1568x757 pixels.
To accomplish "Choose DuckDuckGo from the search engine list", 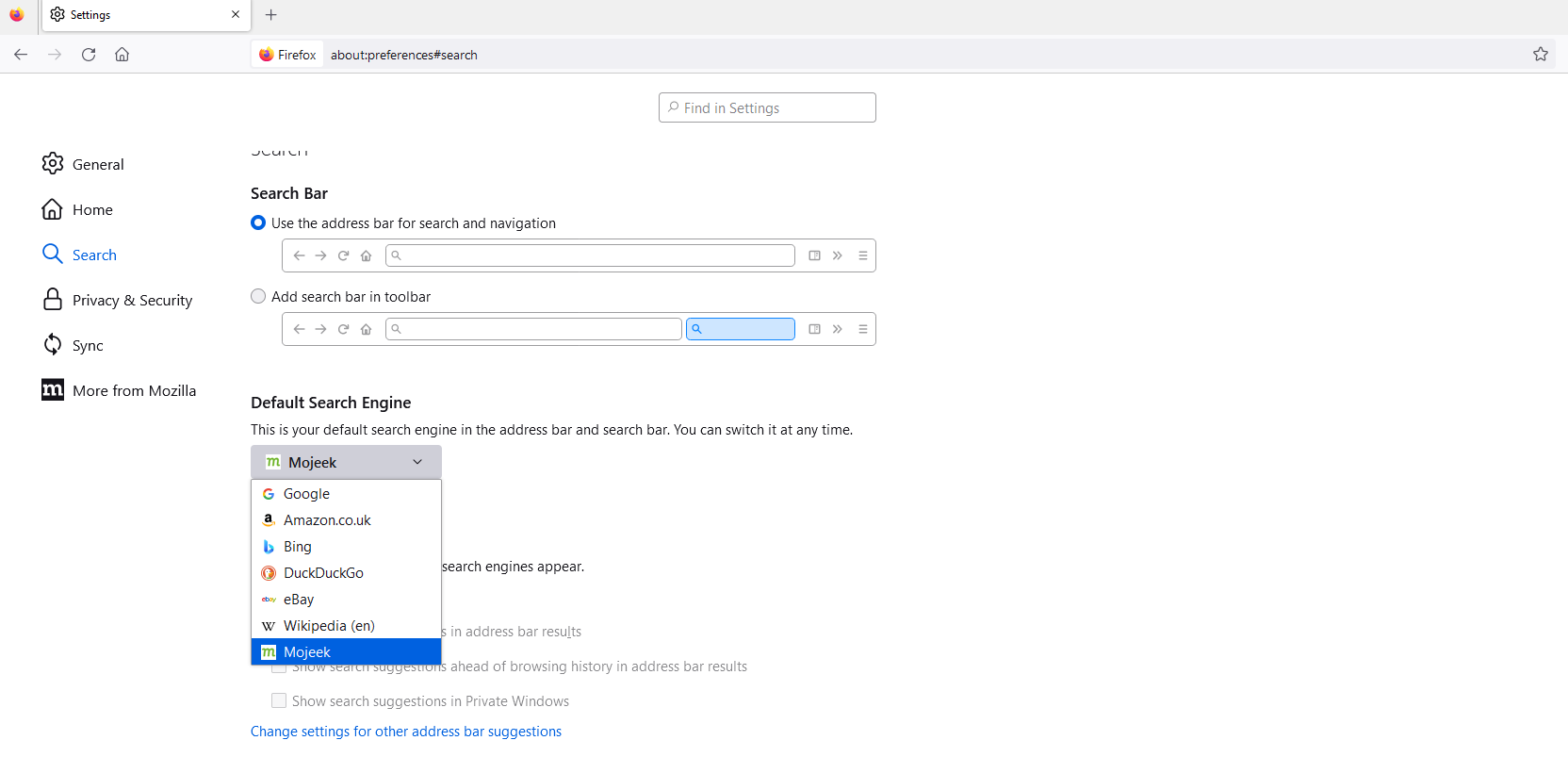I will click(x=323, y=573).
